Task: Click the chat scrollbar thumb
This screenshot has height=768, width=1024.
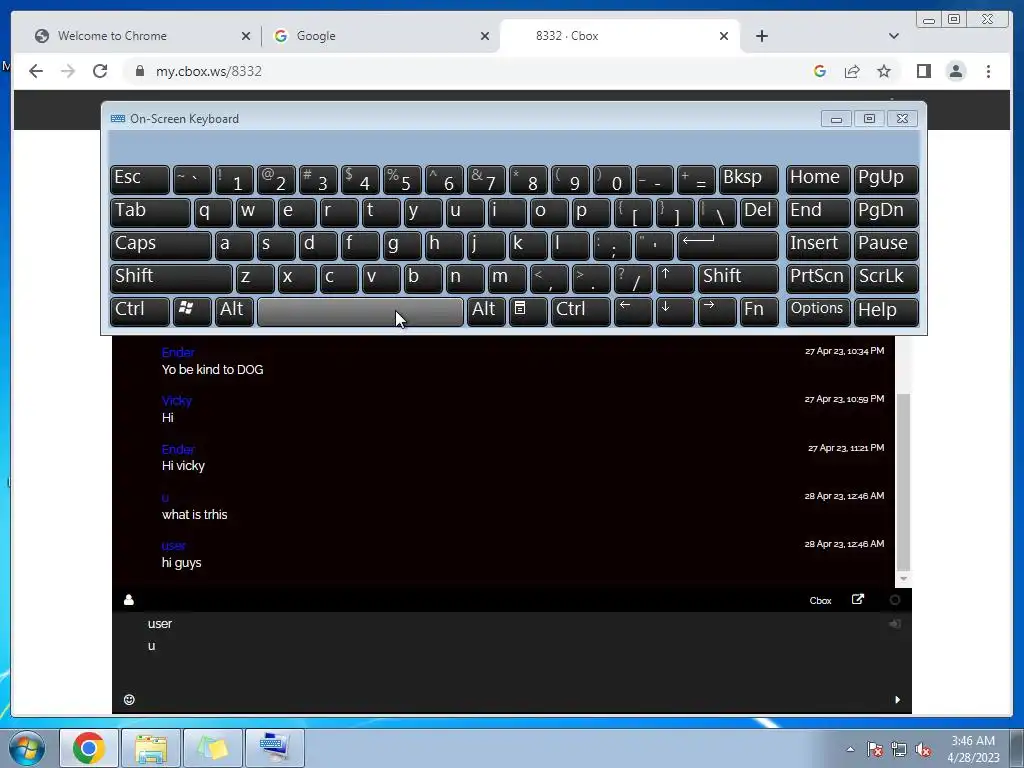Action: click(903, 482)
